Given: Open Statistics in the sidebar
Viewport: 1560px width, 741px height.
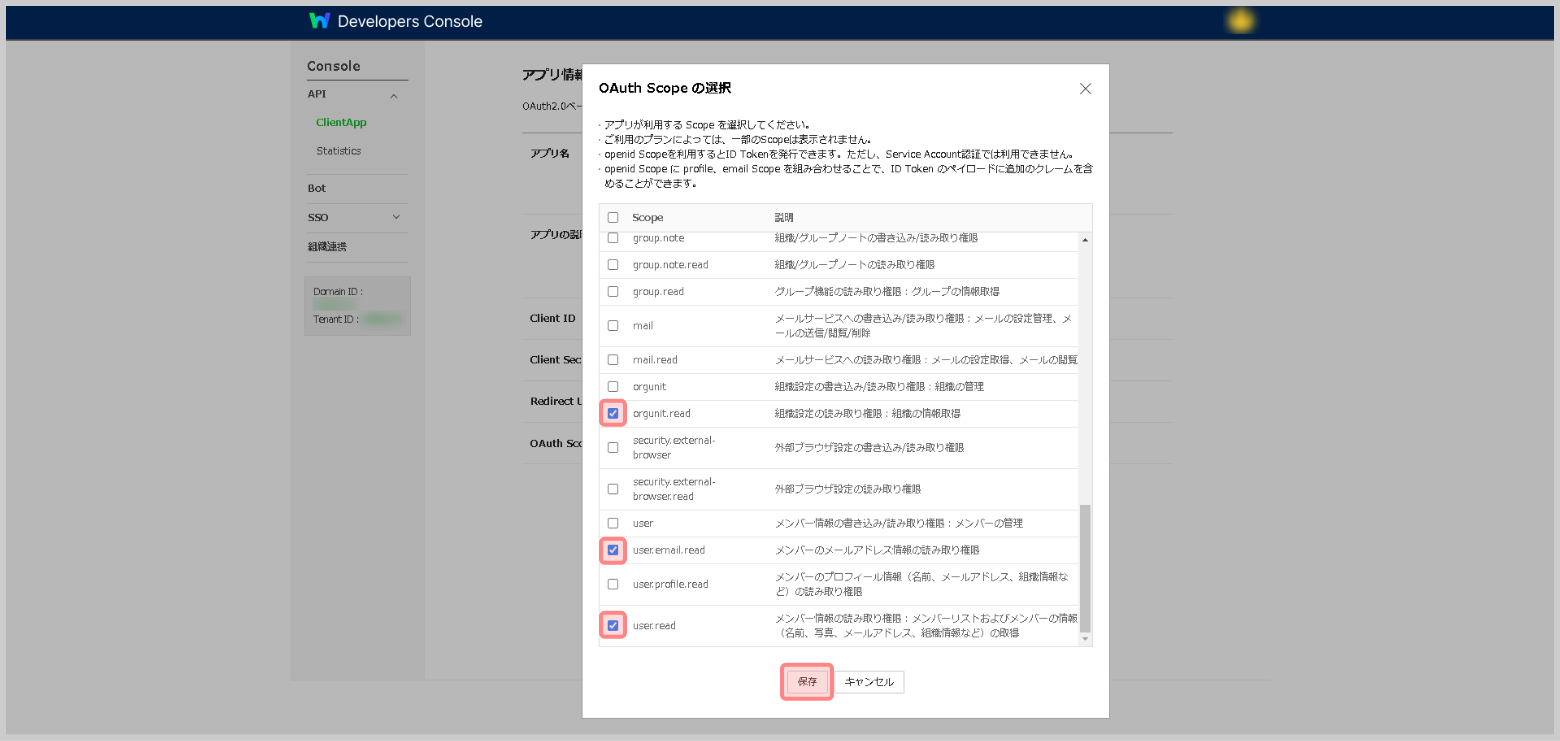Looking at the screenshot, I should [x=338, y=151].
